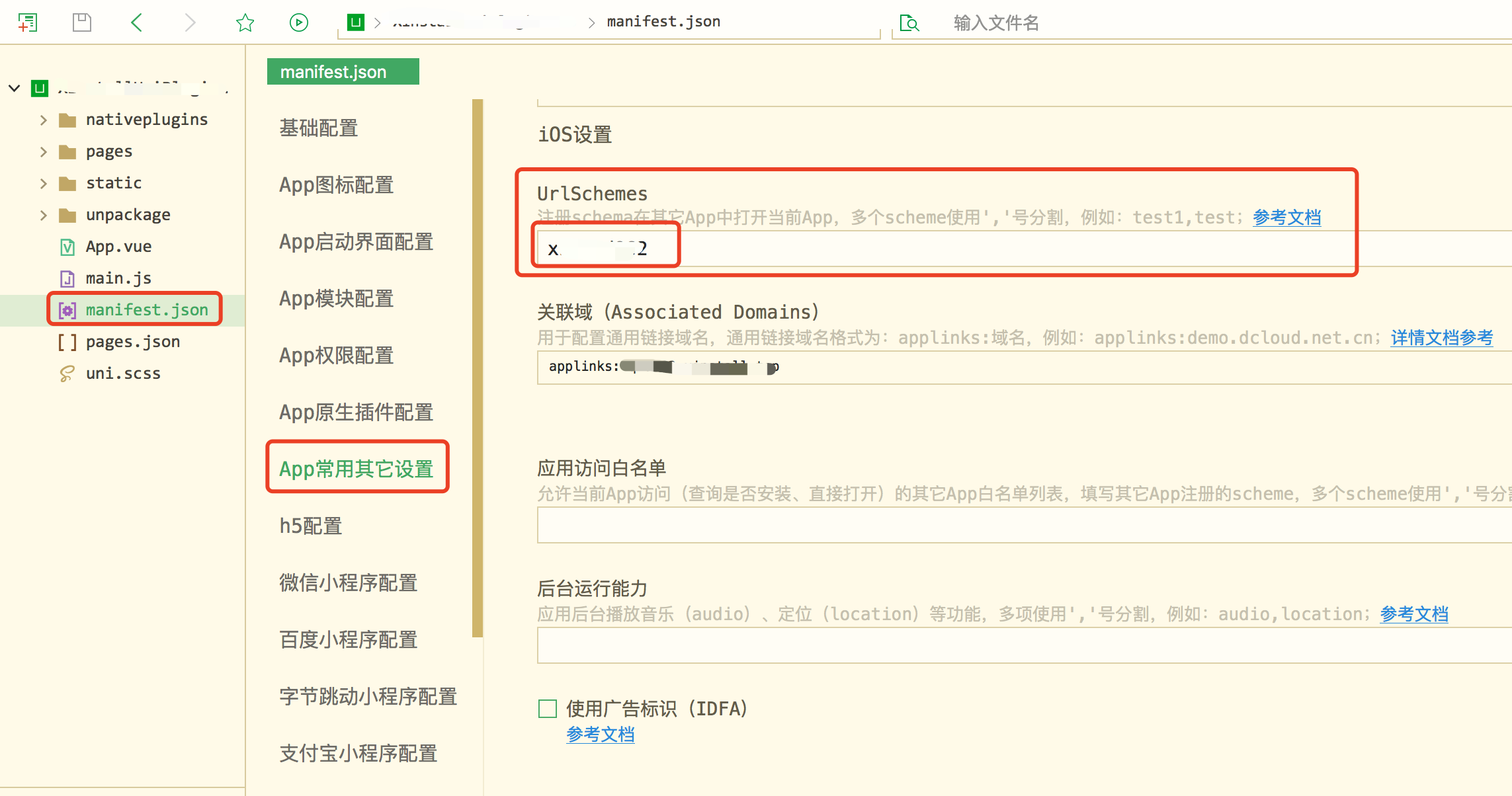Viewport: 1512px width, 796px height.
Task: Switch to the manifest.json tab
Action: pos(343,71)
